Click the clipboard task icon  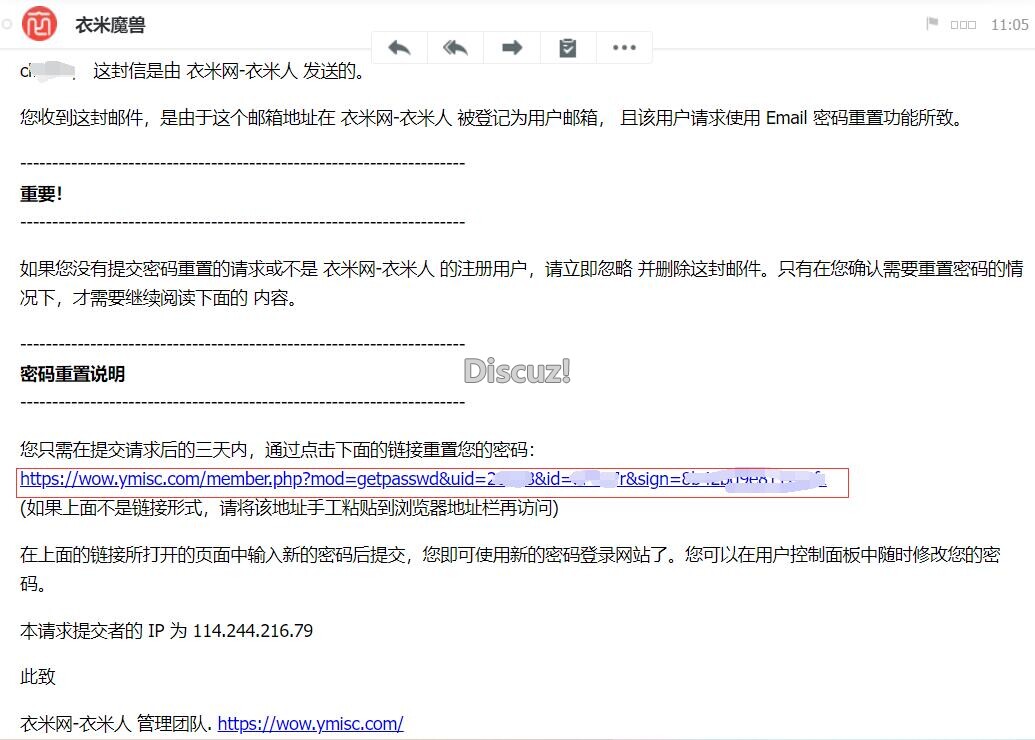[568, 48]
